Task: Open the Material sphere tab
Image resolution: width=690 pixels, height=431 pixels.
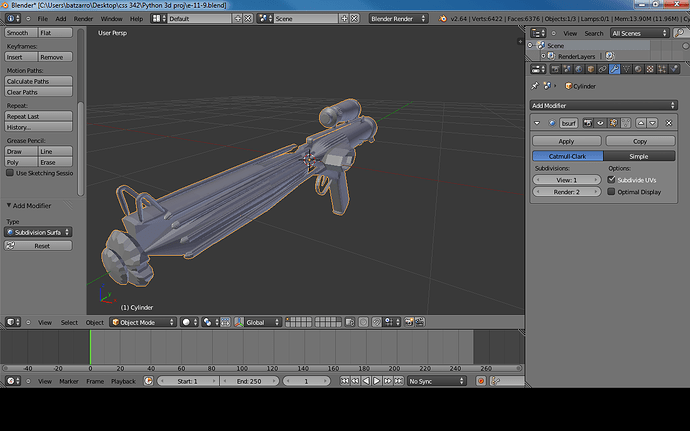Action: tap(639, 69)
